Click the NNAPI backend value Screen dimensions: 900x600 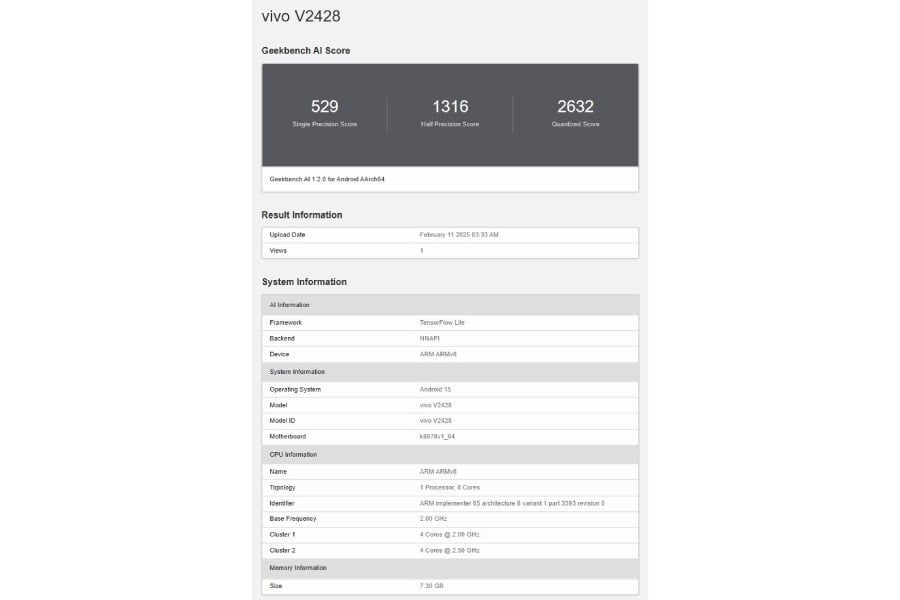(x=429, y=338)
